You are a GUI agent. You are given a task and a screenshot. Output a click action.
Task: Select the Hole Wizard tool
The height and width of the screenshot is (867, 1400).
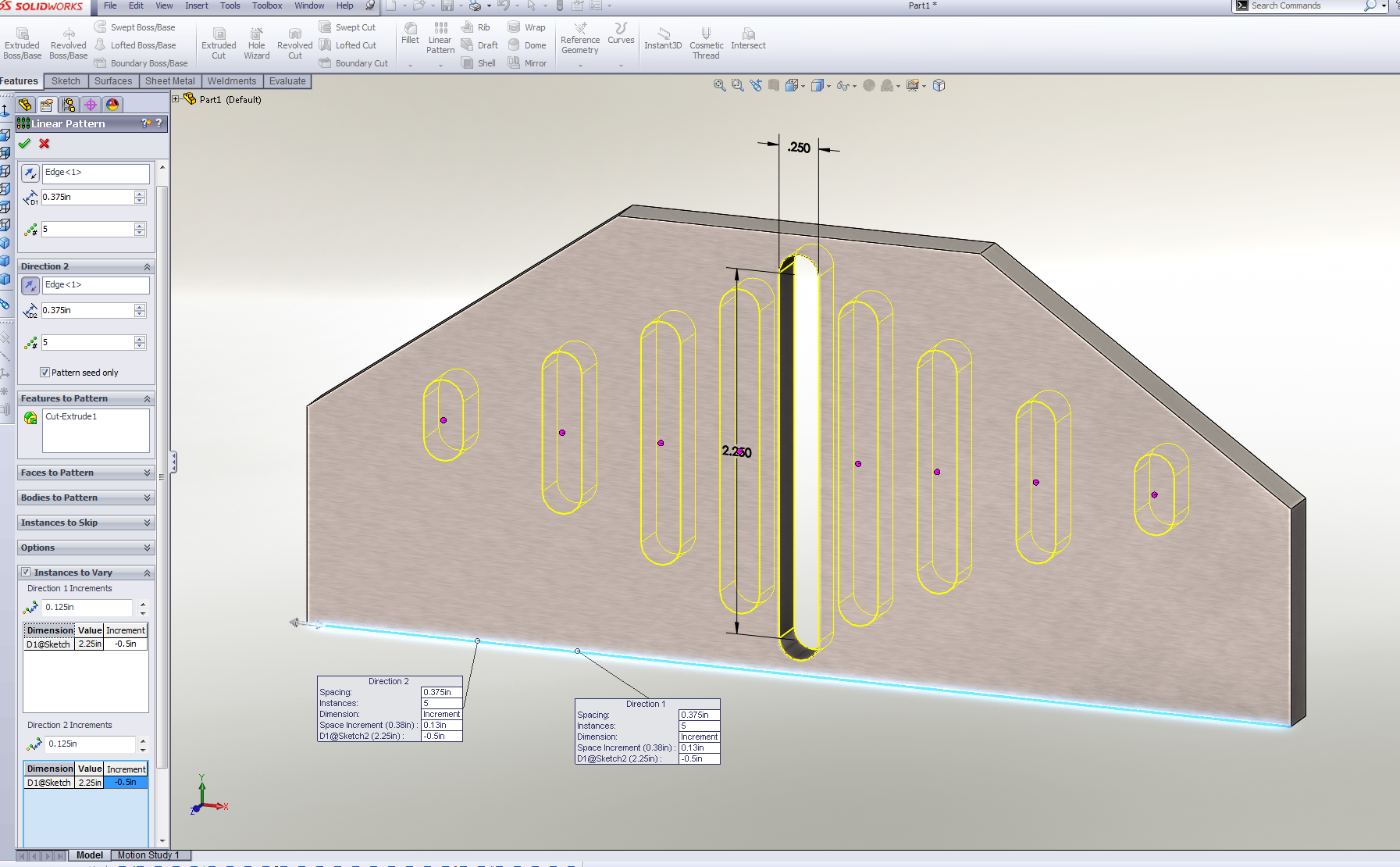(256, 34)
